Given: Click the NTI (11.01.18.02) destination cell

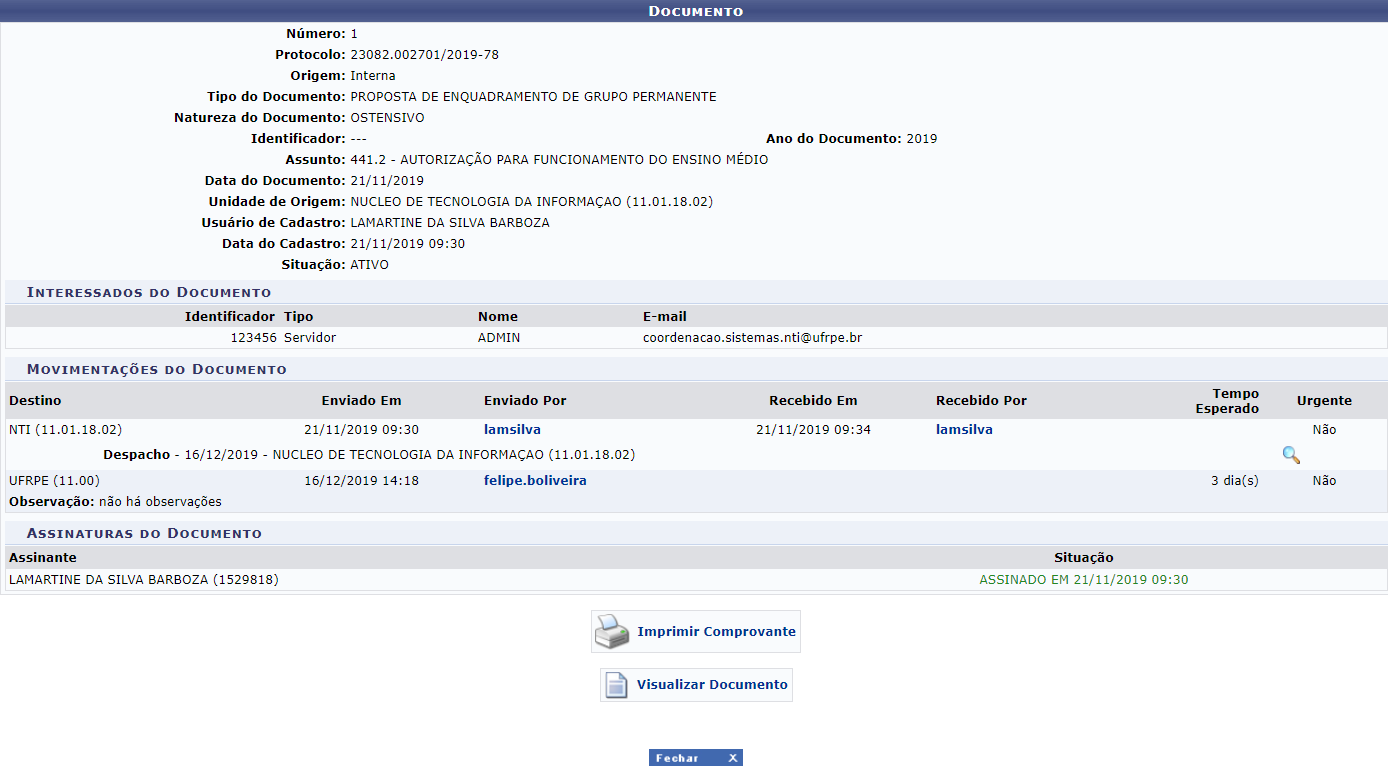Looking at the screenshot, I should (65, 430).
